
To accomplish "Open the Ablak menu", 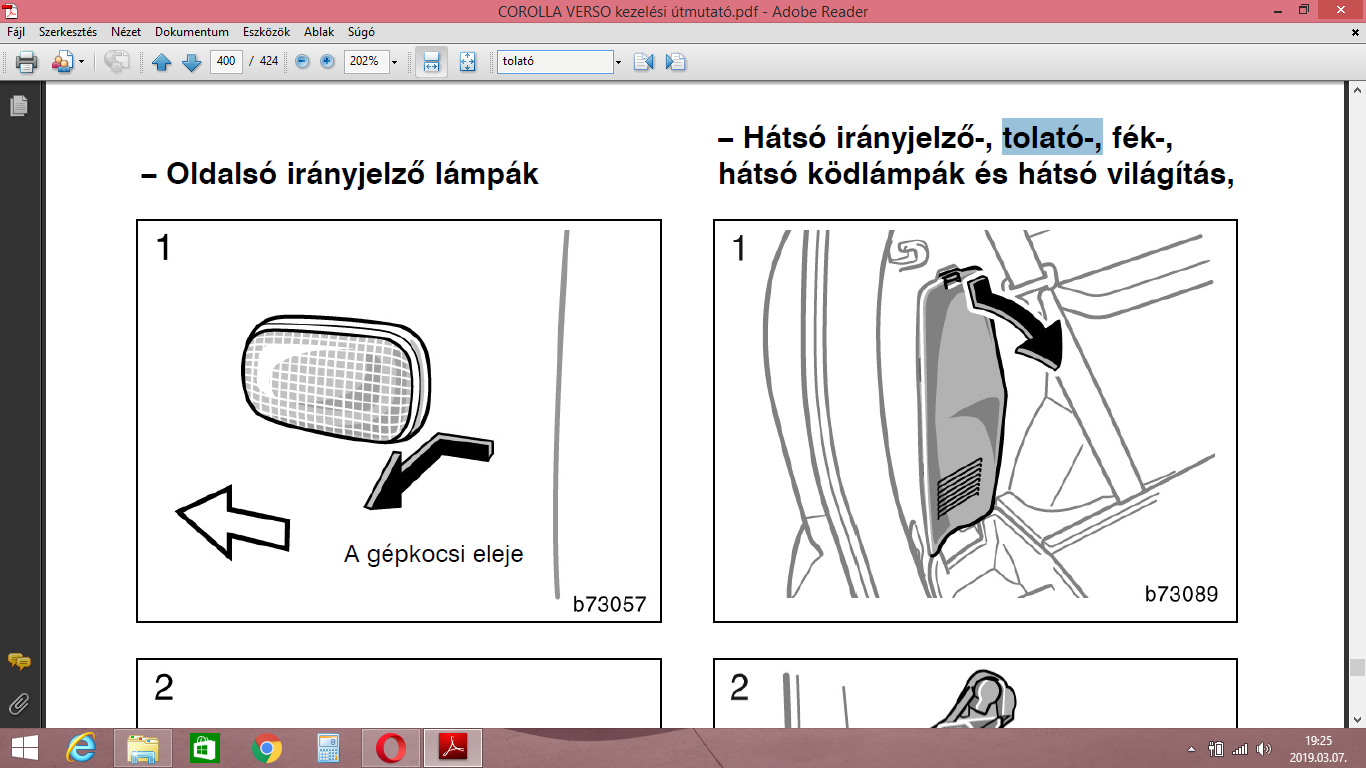I will pos(319,32).
